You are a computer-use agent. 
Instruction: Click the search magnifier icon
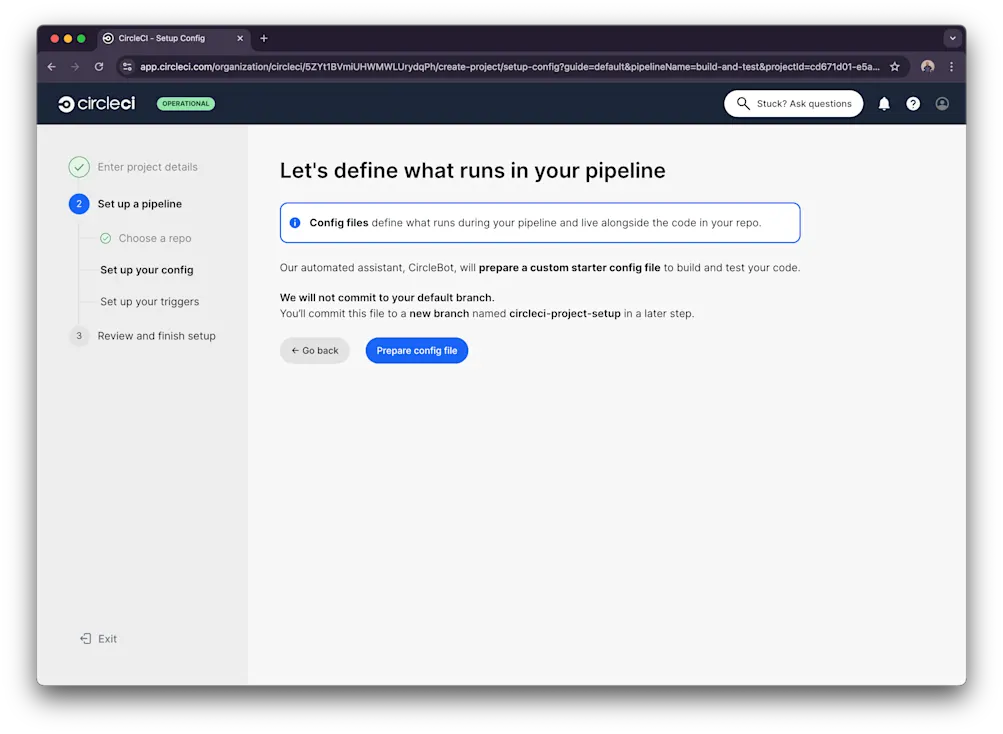(x=743, y=103)
